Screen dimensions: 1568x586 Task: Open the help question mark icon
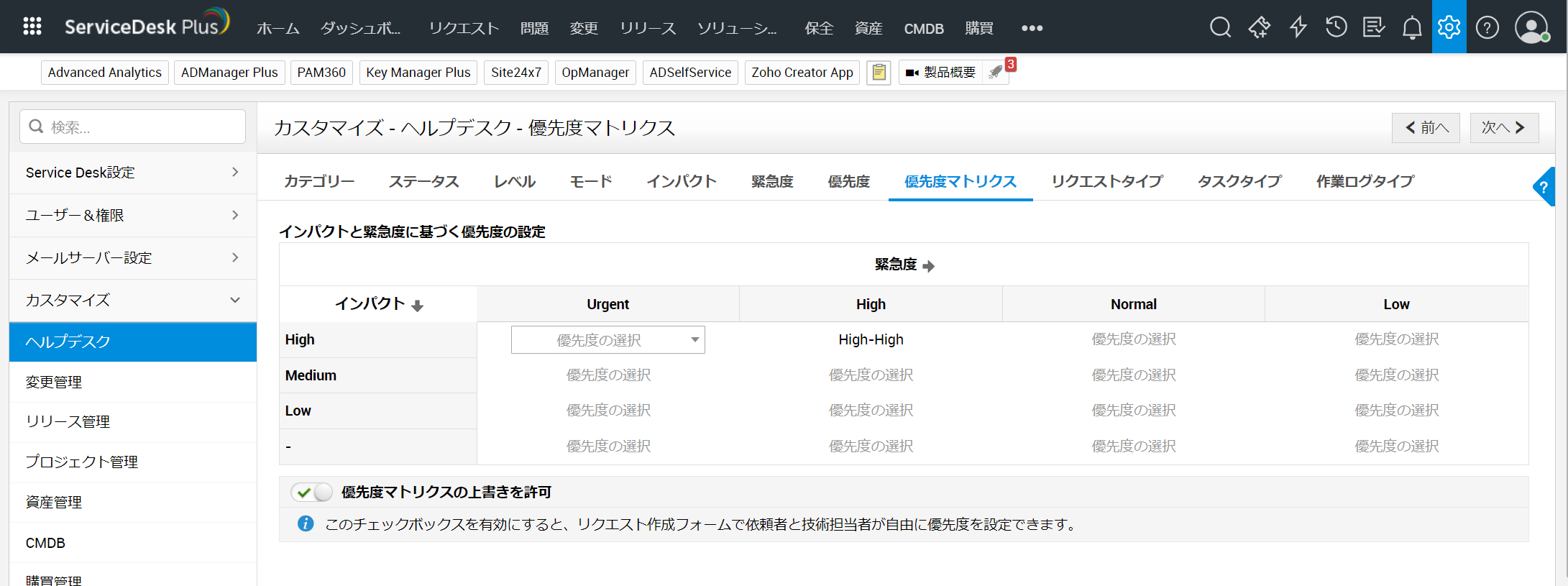(x=1487, y=28)
